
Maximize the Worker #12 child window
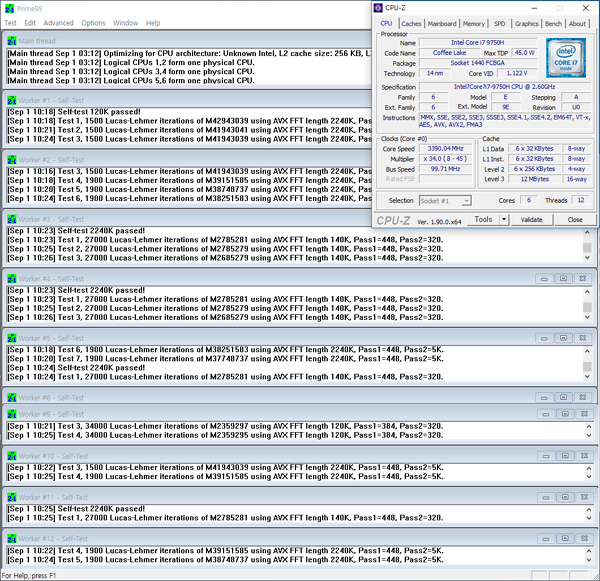[x=565, y=539]
